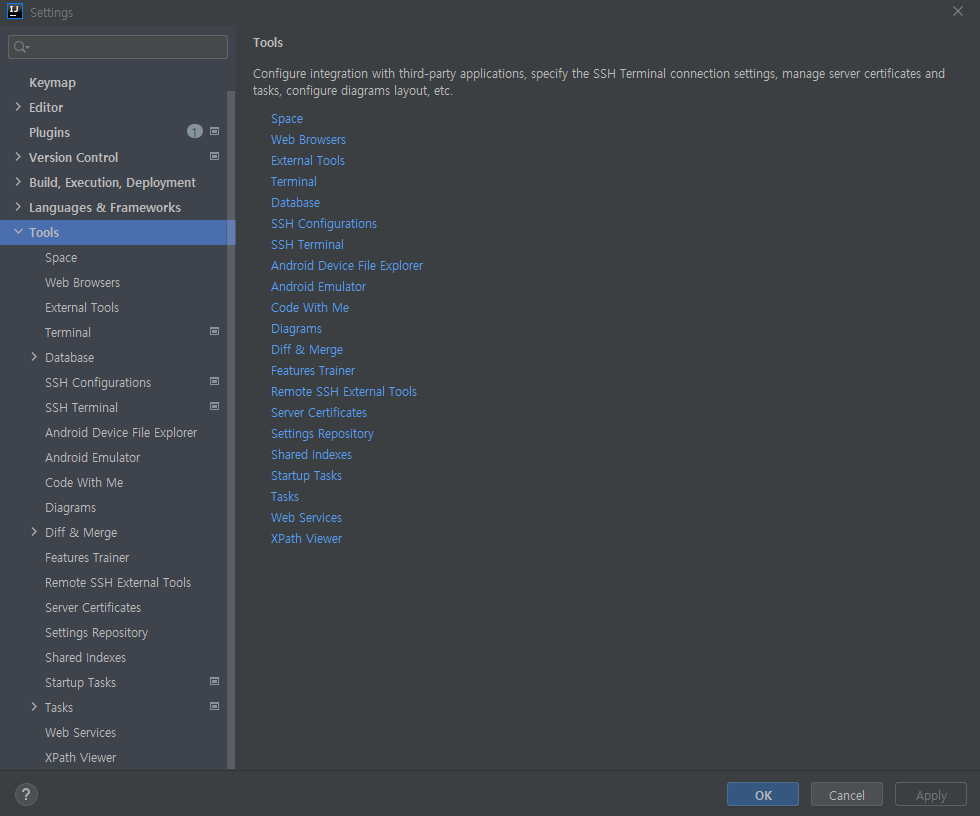Select Web Browsers in the tree
This screenshot has width=980, height=816.
click(82, 282)
